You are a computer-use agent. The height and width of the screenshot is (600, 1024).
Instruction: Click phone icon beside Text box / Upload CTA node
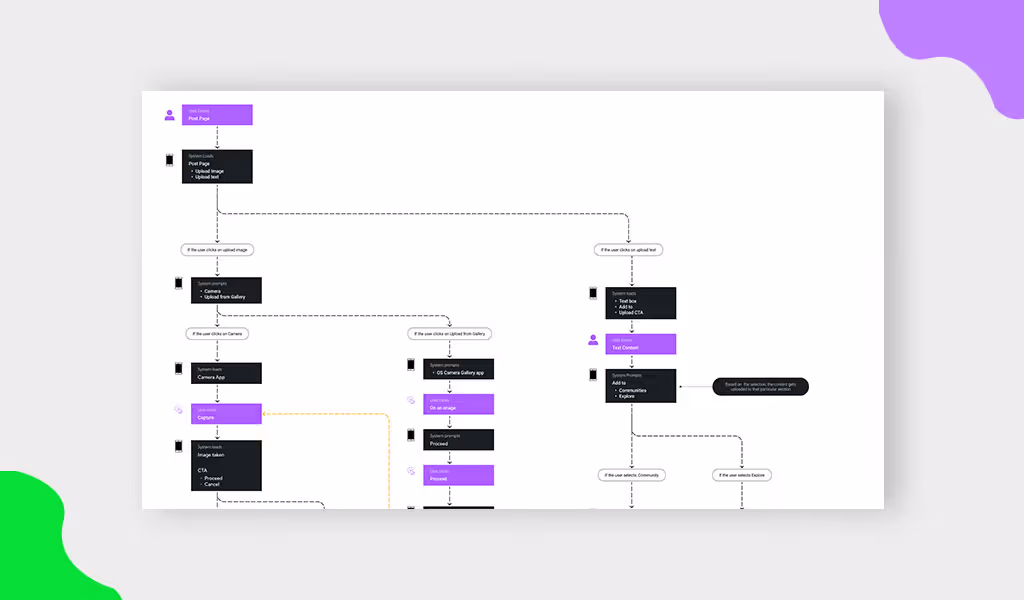pos(593,293)
